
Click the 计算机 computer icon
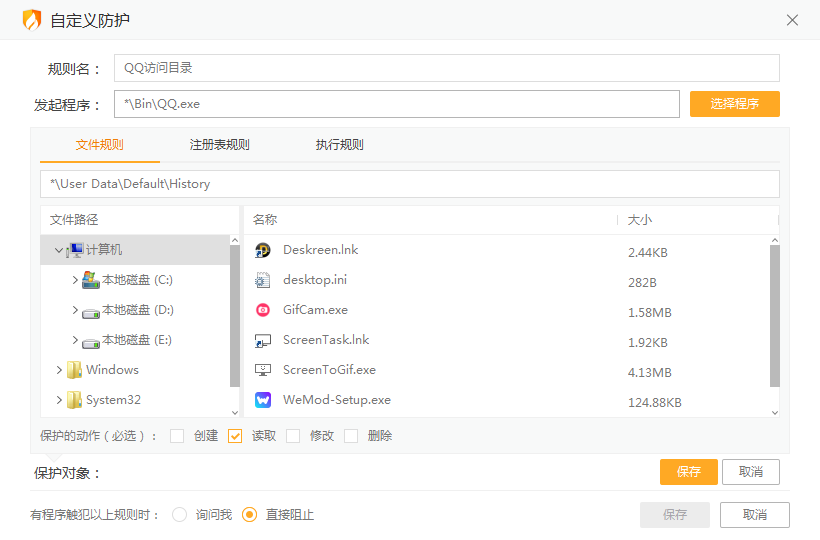pyautogui.click(x=76, y=250)
